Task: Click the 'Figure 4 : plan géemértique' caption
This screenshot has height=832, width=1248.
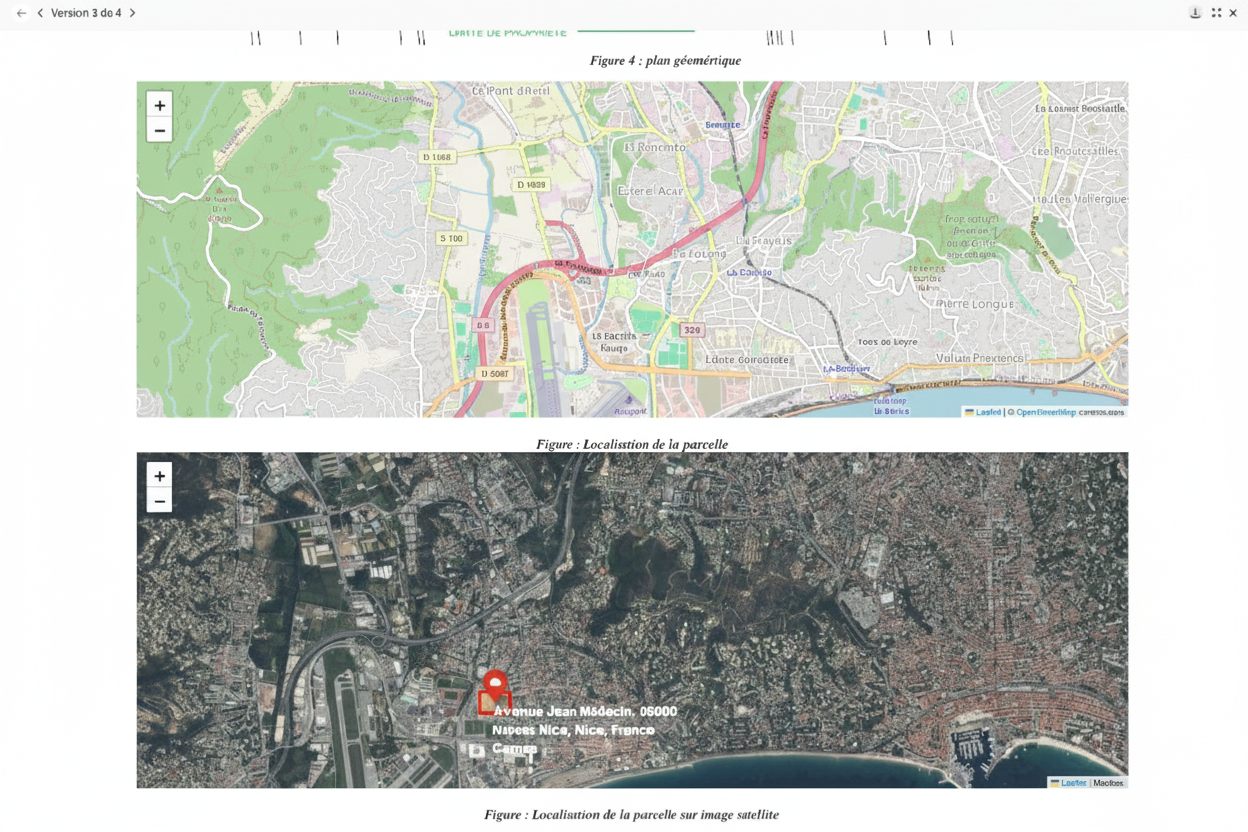Action: click(665, 61)
